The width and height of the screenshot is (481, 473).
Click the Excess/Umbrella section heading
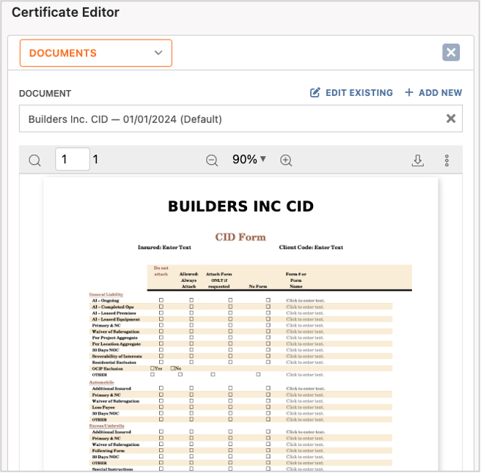click(107, 426)
